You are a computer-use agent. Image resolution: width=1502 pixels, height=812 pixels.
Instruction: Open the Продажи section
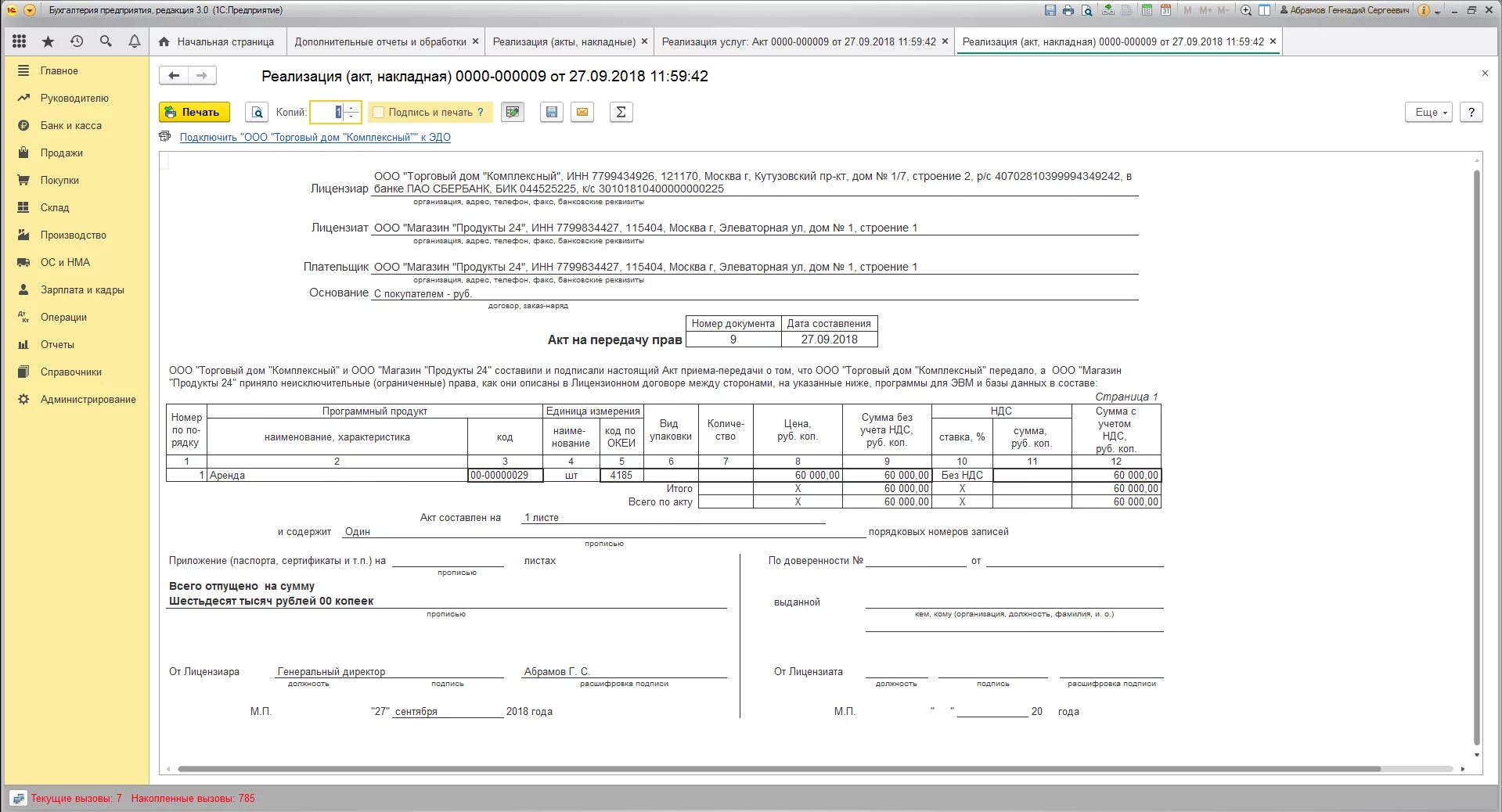pos(76,153)
